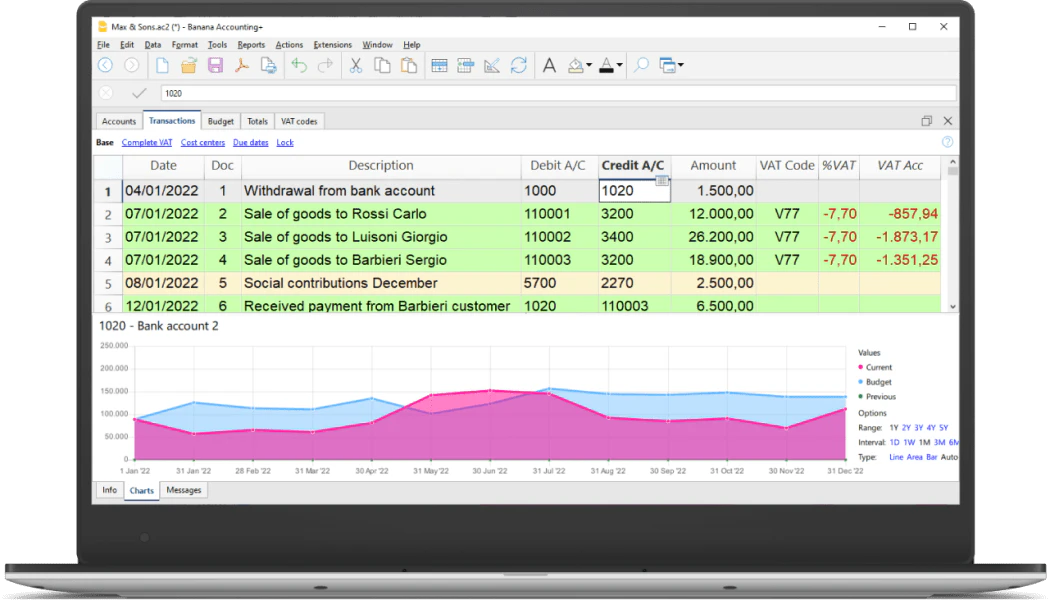Click the text color swatch icon
This screenshot has width=1050, height=600.
pyautogui.click(x=607, y=65)
